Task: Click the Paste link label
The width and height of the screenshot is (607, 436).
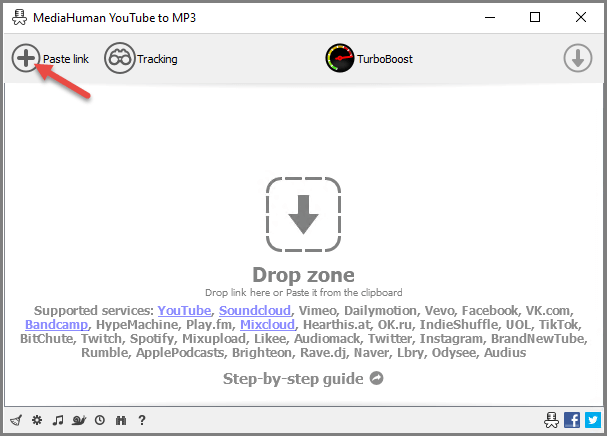Action: (x=66, y=59)
